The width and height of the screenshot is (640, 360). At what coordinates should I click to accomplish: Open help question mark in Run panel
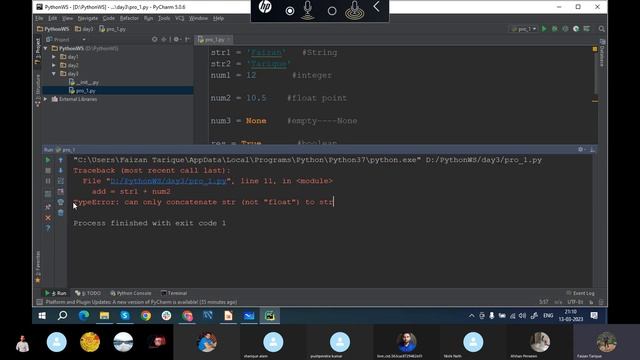(x=48, y=228)
